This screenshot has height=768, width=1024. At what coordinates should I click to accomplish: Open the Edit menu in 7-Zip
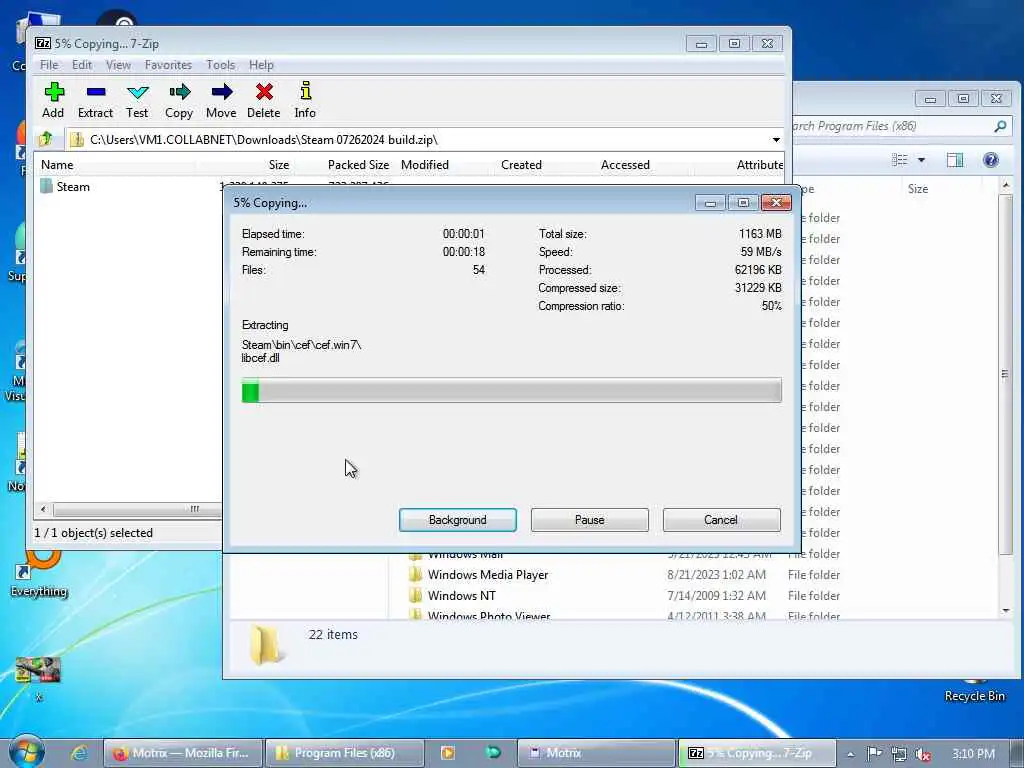pos(82,65)
